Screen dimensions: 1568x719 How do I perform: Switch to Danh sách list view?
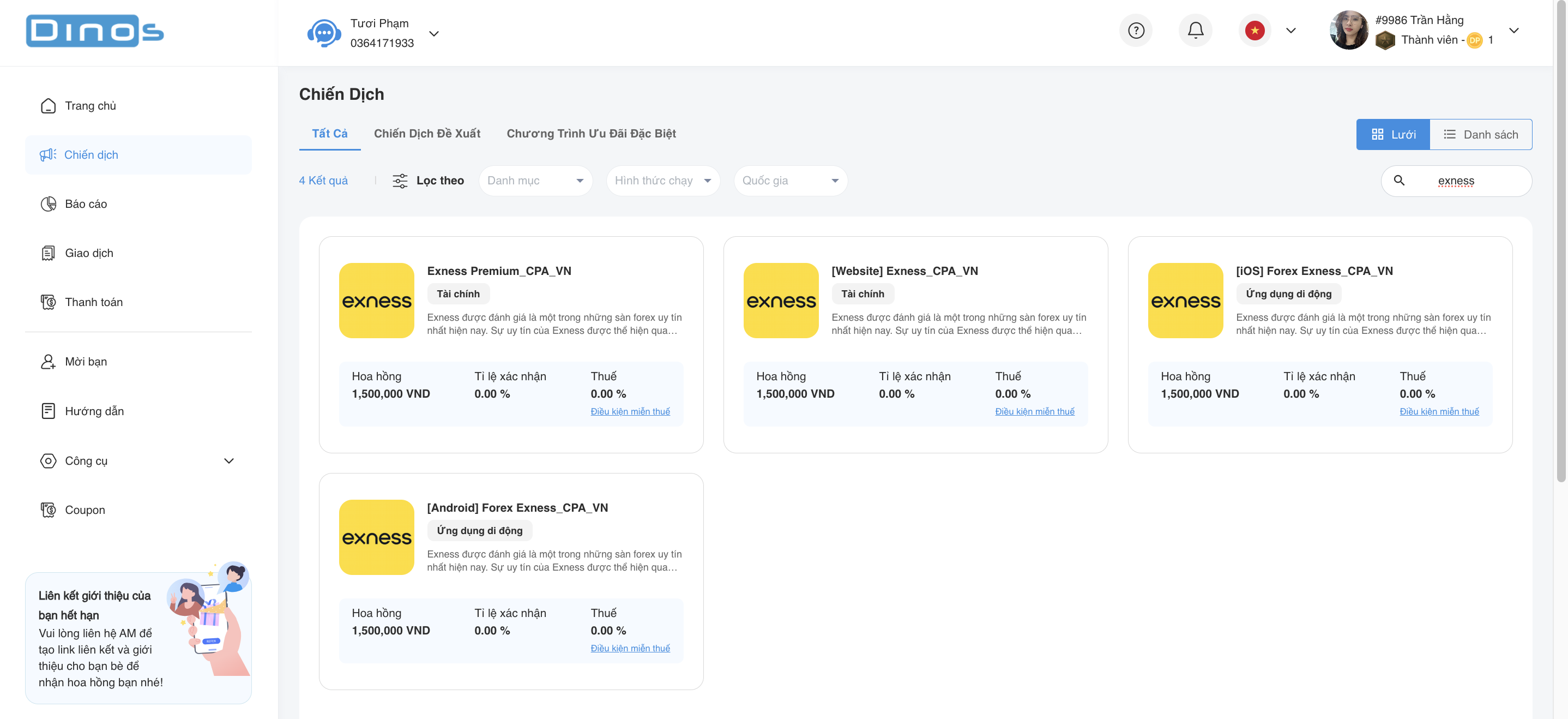[1480, 135]
